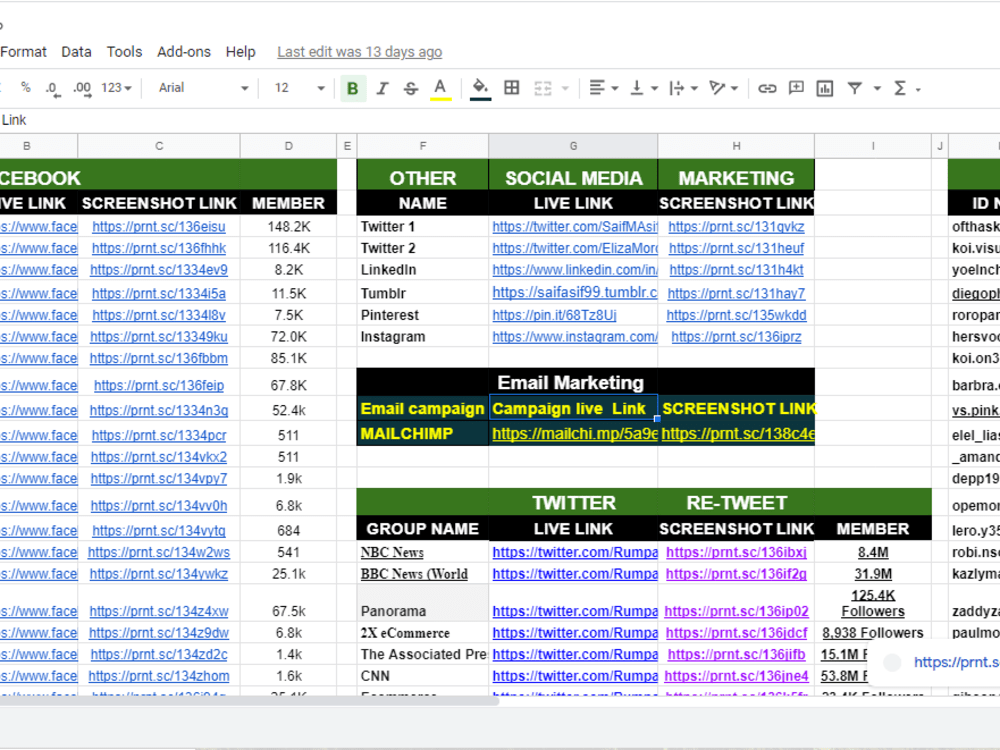
Task: Open the text color picker
Action: tap(440, 88)
